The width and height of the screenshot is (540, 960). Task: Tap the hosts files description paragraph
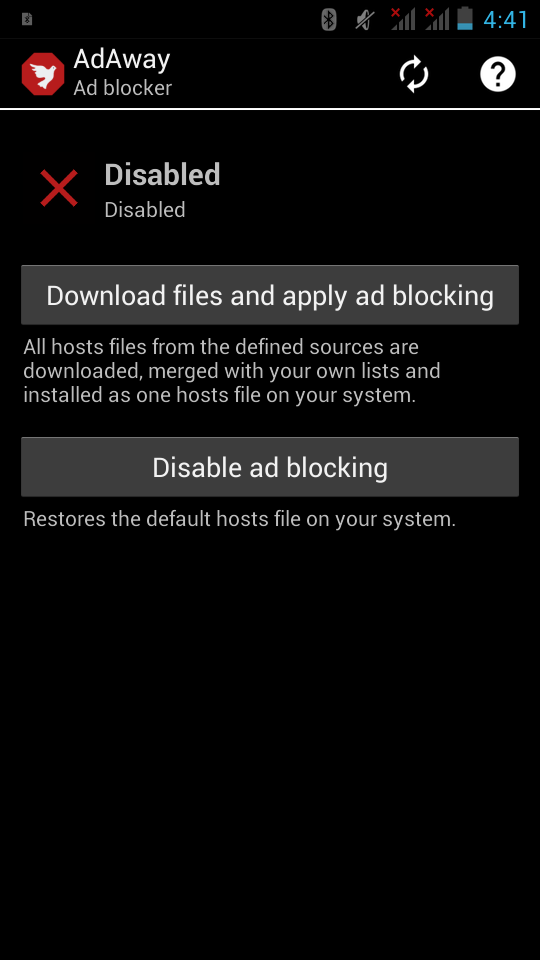[231, 371]
